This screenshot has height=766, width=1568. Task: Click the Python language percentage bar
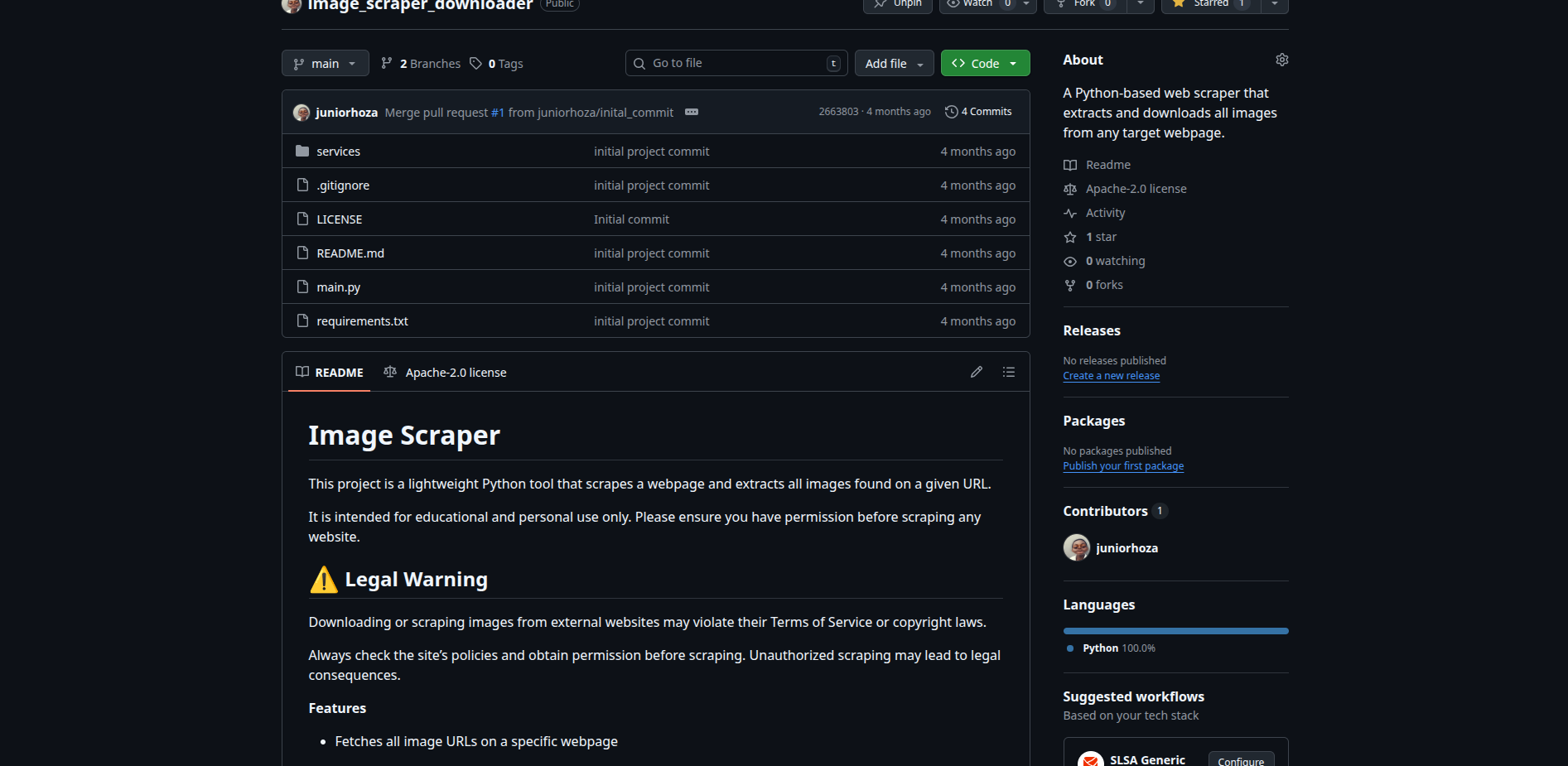[1175, 630]
